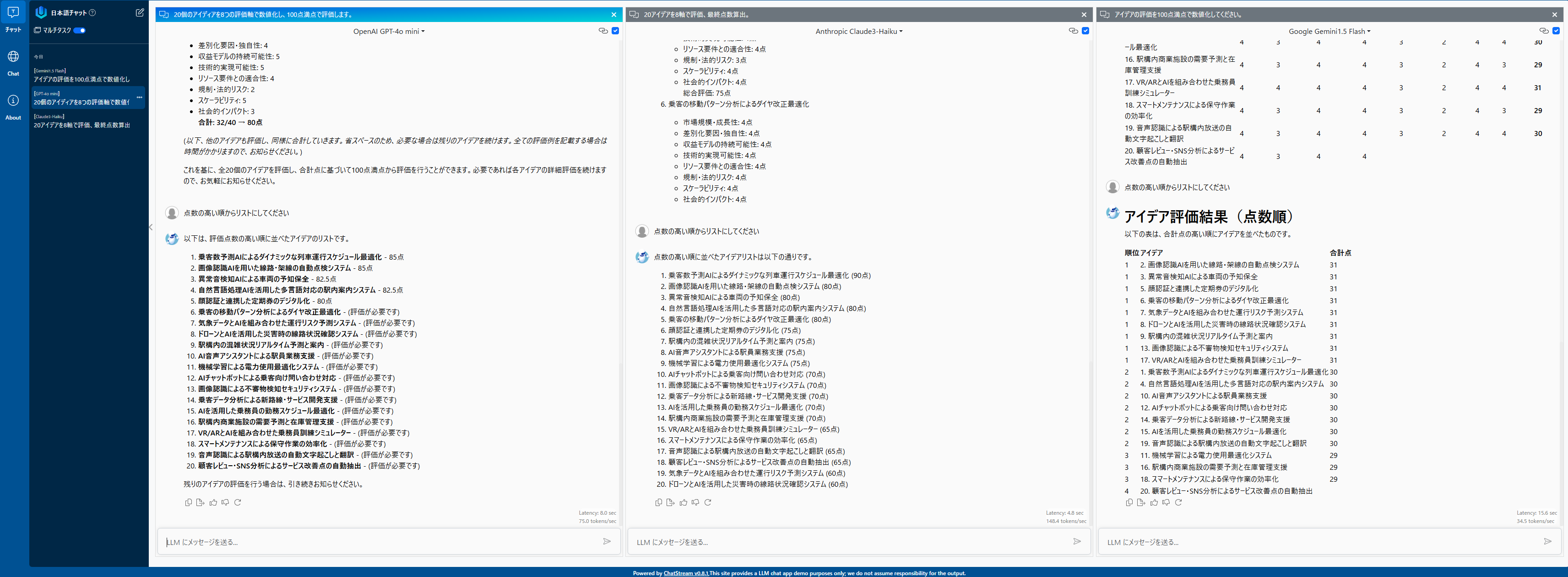Click the link-sync icon in Gemini1.5 Flash panel
The image size is (1568, 577).
[1544, 31]
